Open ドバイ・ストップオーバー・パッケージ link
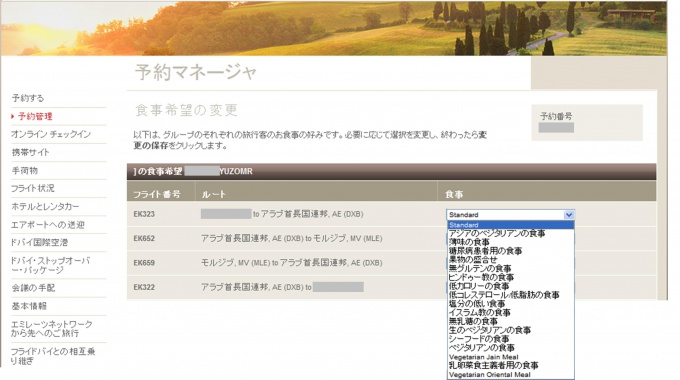The width and height of the screenshot is (680, 380). click(x=51, y=265)
